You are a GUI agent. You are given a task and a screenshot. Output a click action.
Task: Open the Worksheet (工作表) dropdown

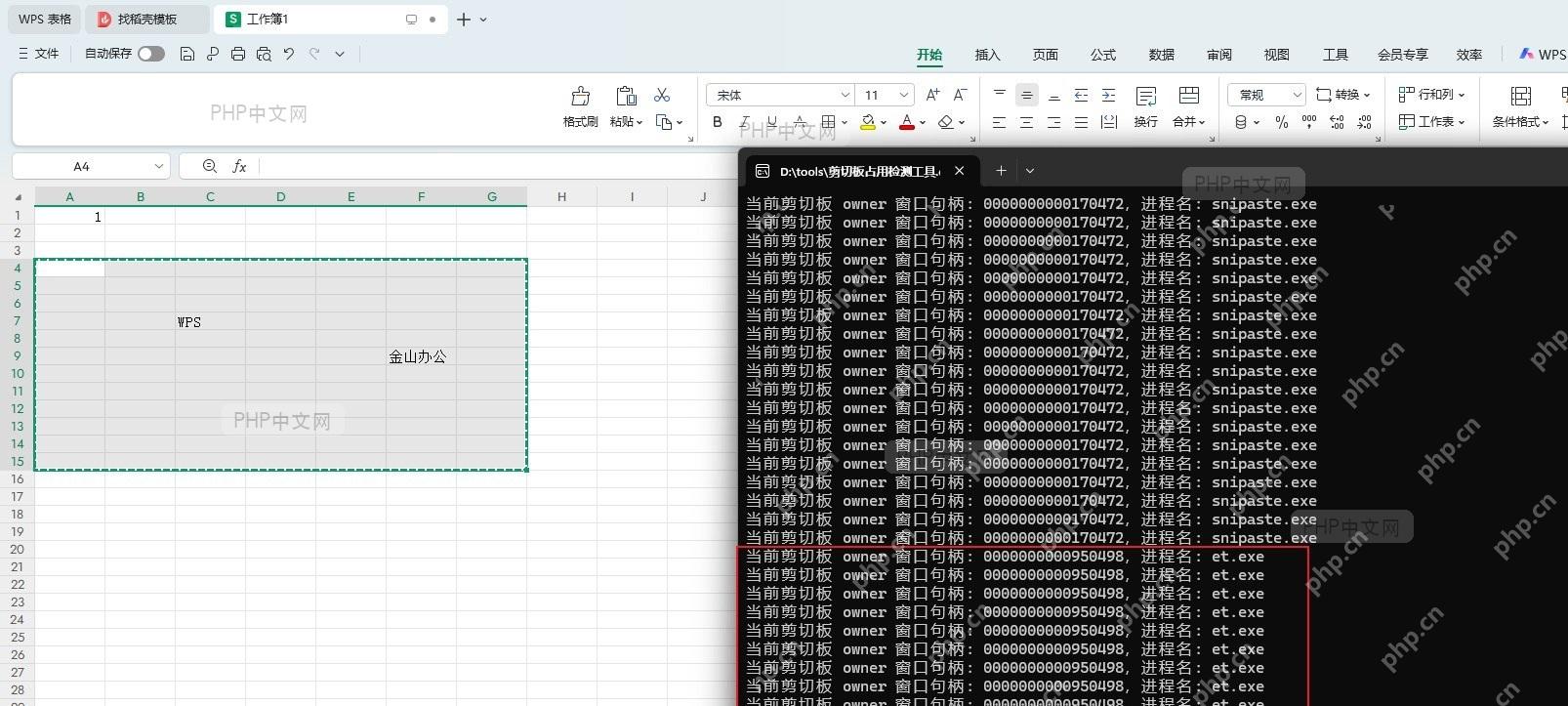pyautogui.click(x=1431, y=122)
